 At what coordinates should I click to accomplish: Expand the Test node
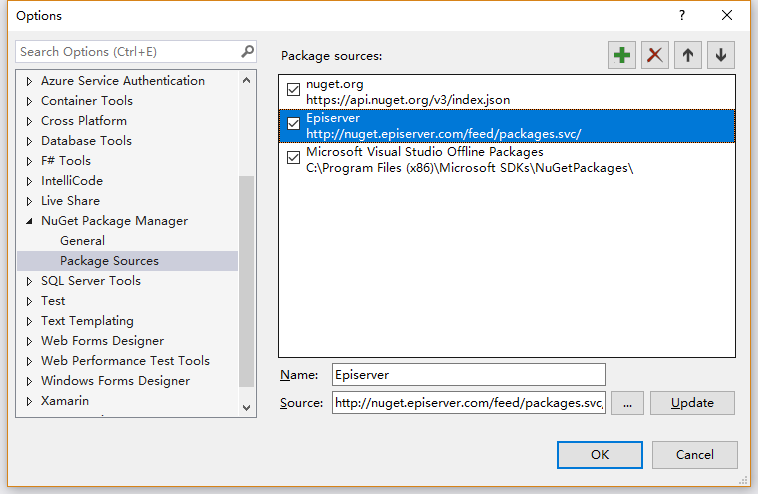pos(29,301)
